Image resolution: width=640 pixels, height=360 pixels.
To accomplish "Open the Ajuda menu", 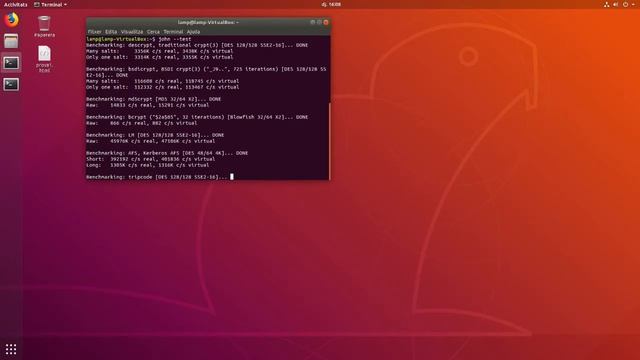I will coord(193,31).
